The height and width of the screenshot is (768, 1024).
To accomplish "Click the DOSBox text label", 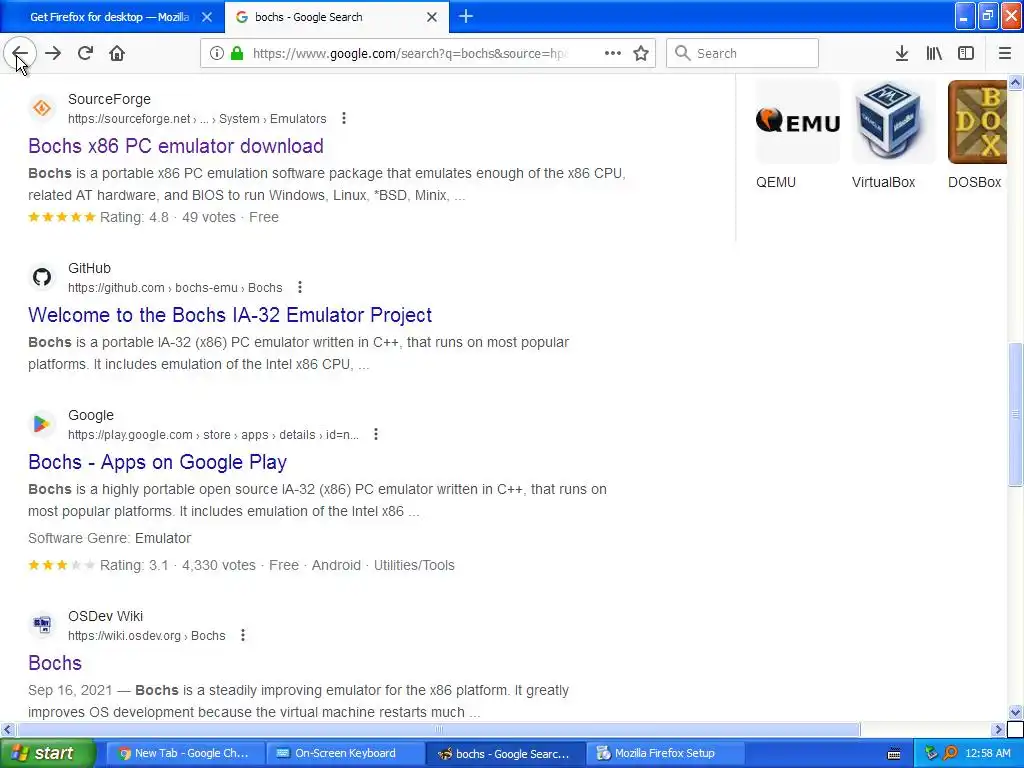I will (974, 182).
